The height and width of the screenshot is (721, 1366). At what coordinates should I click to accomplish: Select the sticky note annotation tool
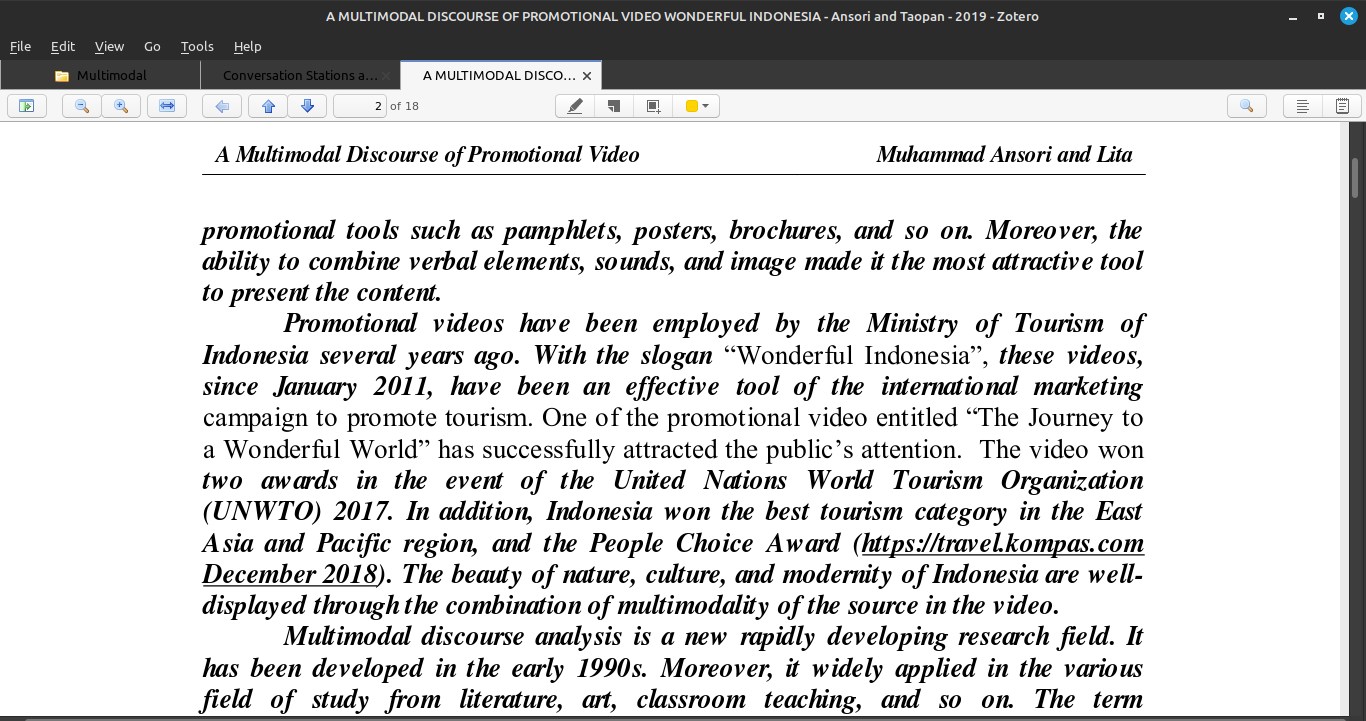coord(614,106)
